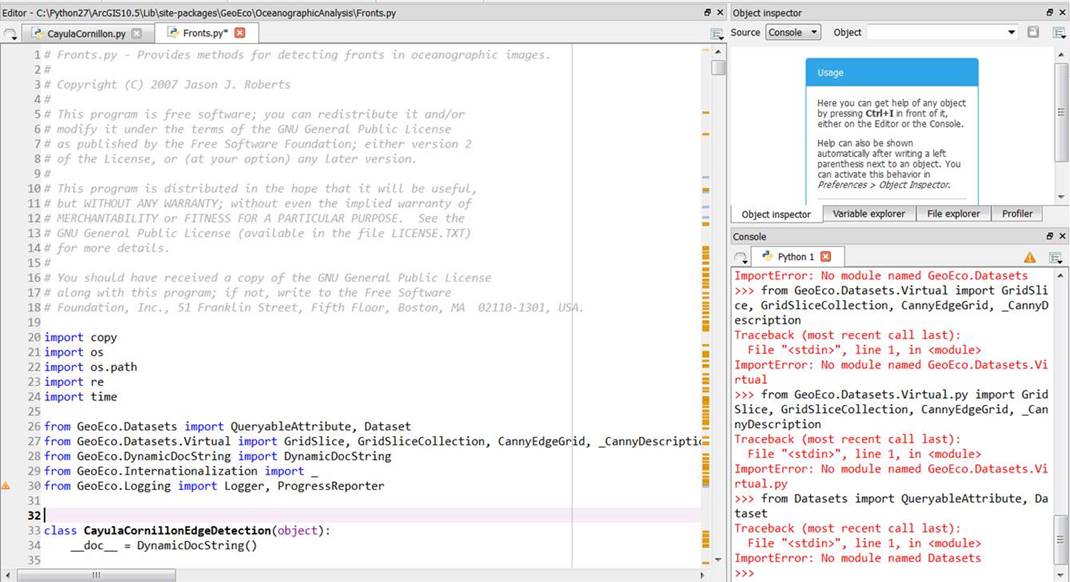This screenshot has width=1070, height=582.
Task: Expand the Object combo box arrow
Action: [x=1011, y=32]
